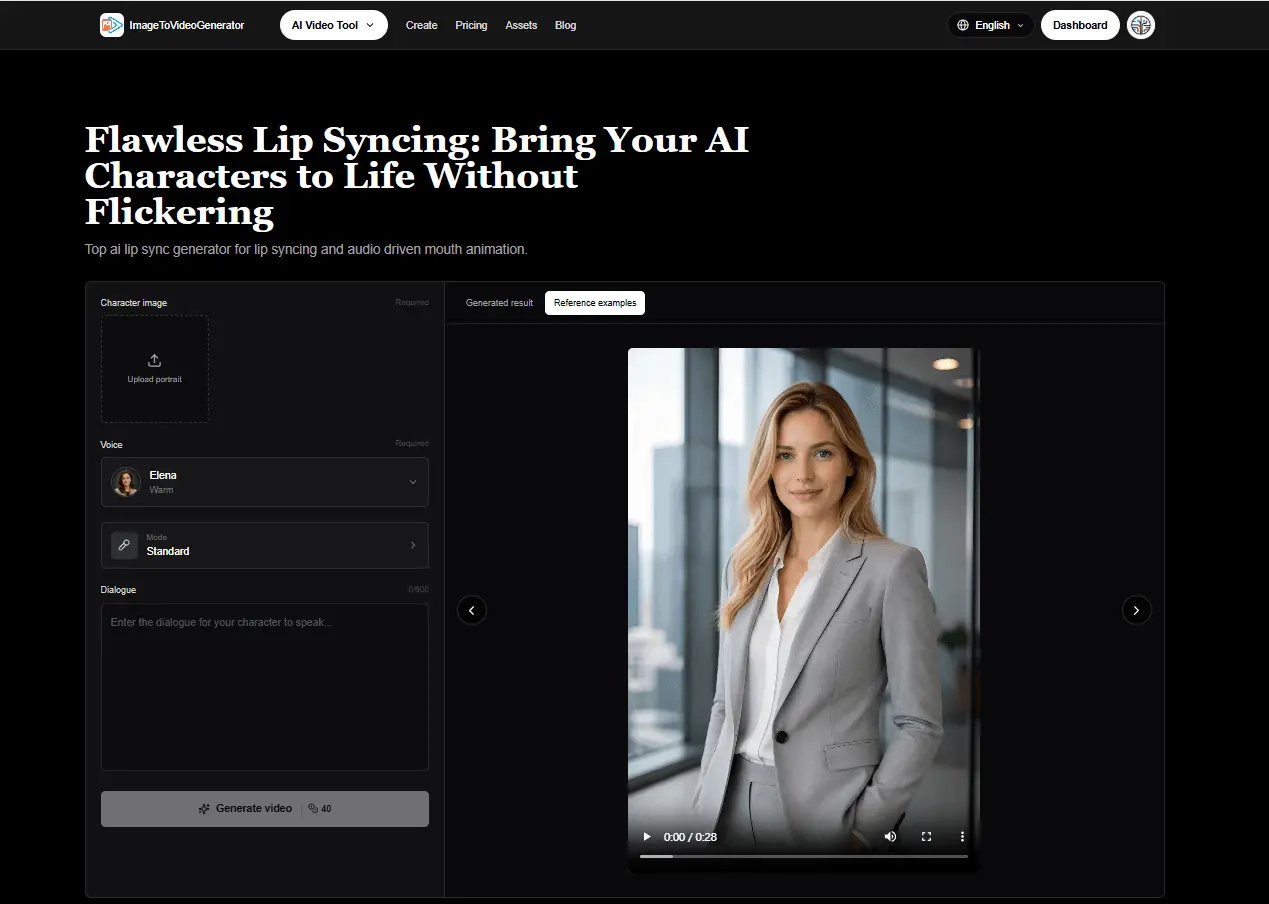Click the Elena voice avatar
This screenshot has width=1269, height=904.
[126, 482]
